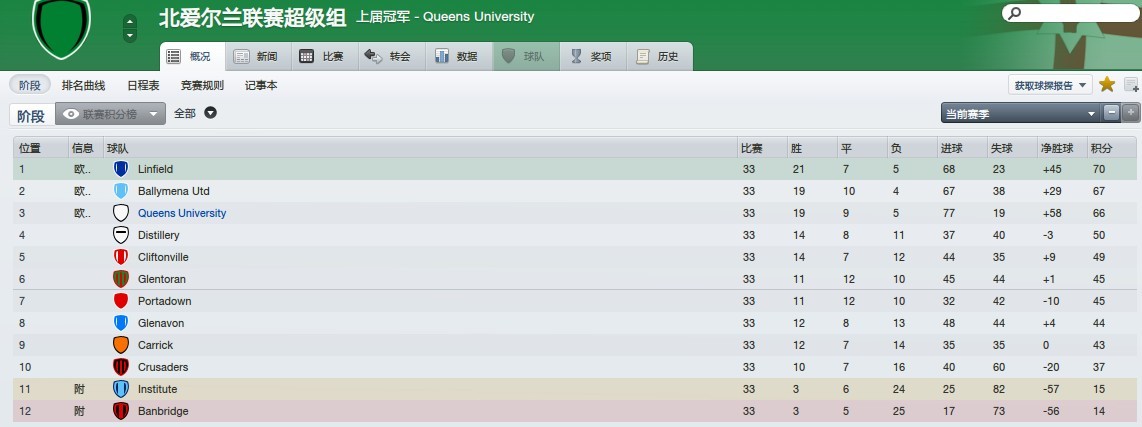
Task: Open the 球队 teams tab
Action: pyautogui.click(x=526, y=56)
